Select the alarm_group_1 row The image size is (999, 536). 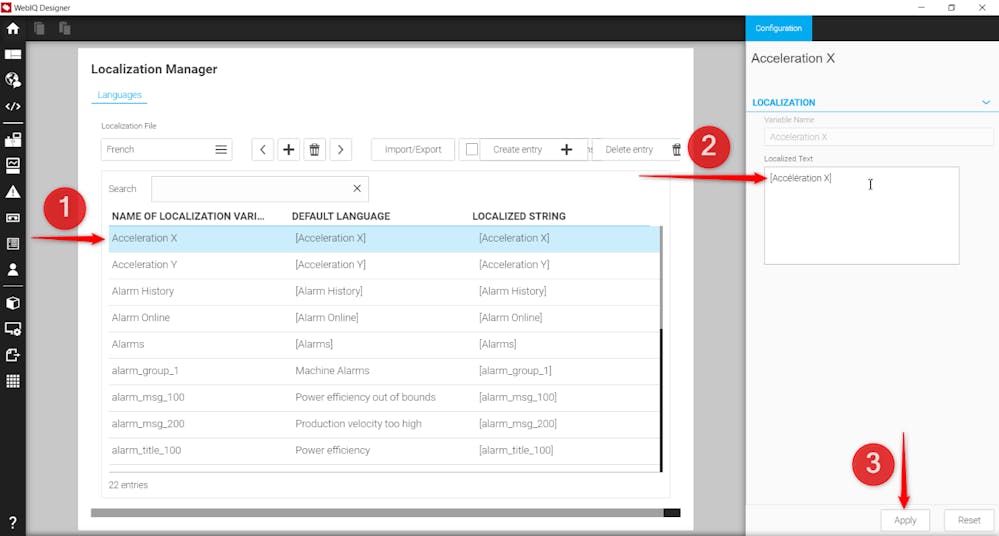tap(384, 370)
